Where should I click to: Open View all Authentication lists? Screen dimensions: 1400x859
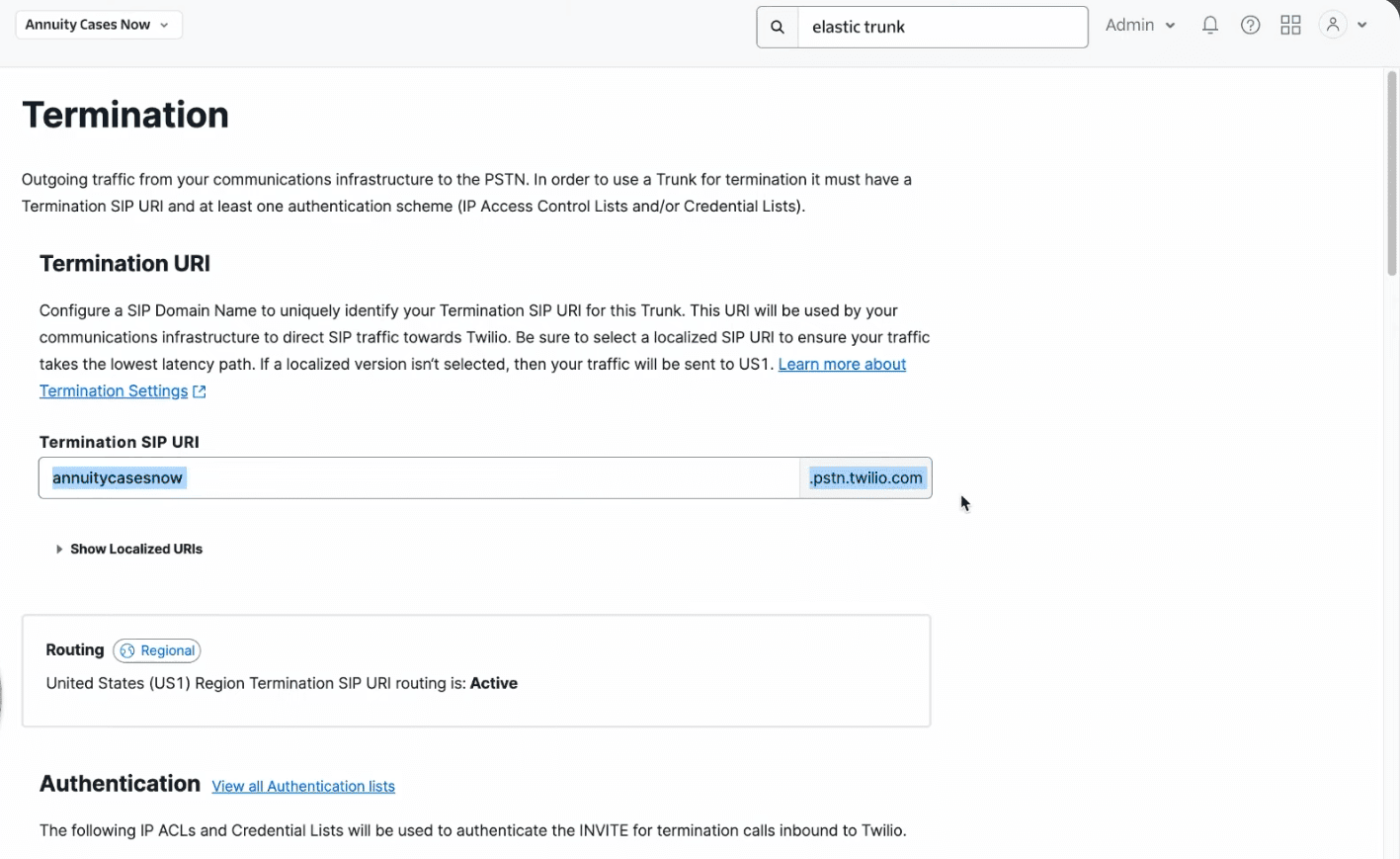(303, 787)
